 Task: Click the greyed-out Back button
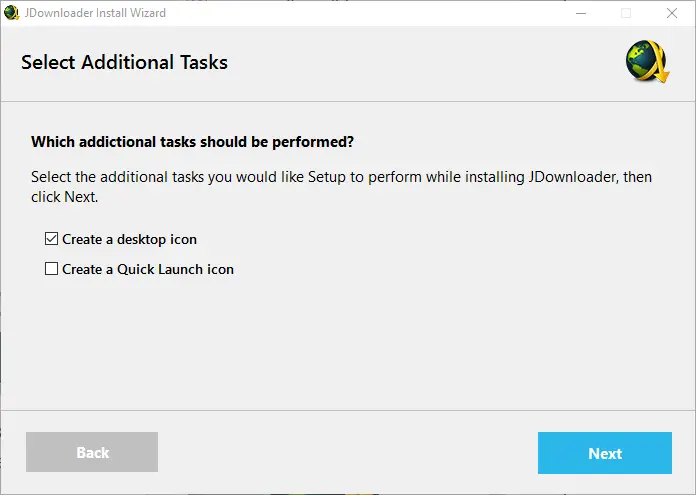[92, 453]
